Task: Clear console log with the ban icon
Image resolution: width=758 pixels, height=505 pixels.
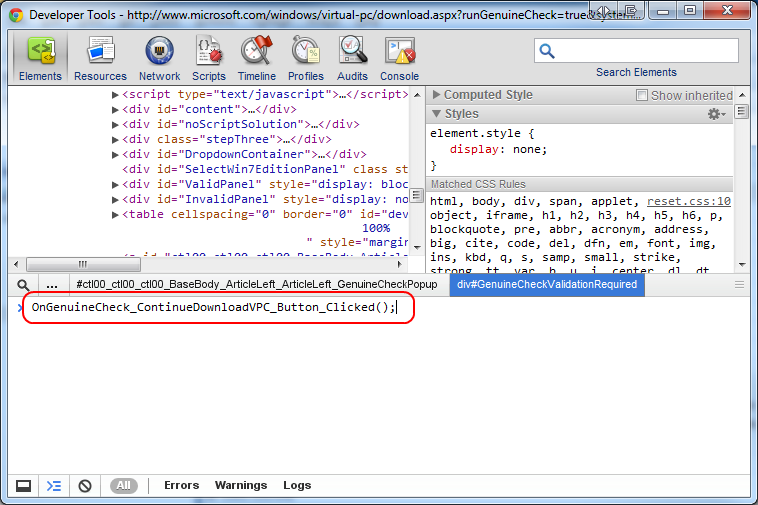Action: point(85,486)
